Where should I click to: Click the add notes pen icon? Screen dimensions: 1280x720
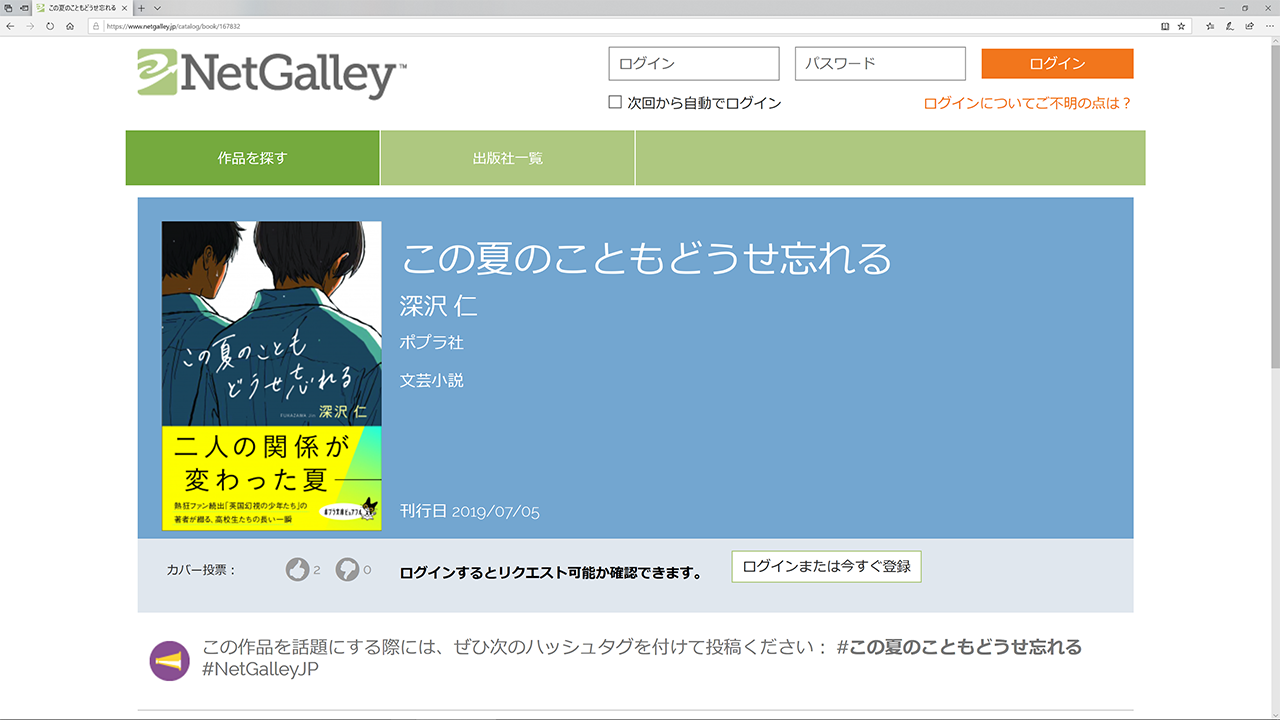pyautogui.click(x=1230, y=26)
